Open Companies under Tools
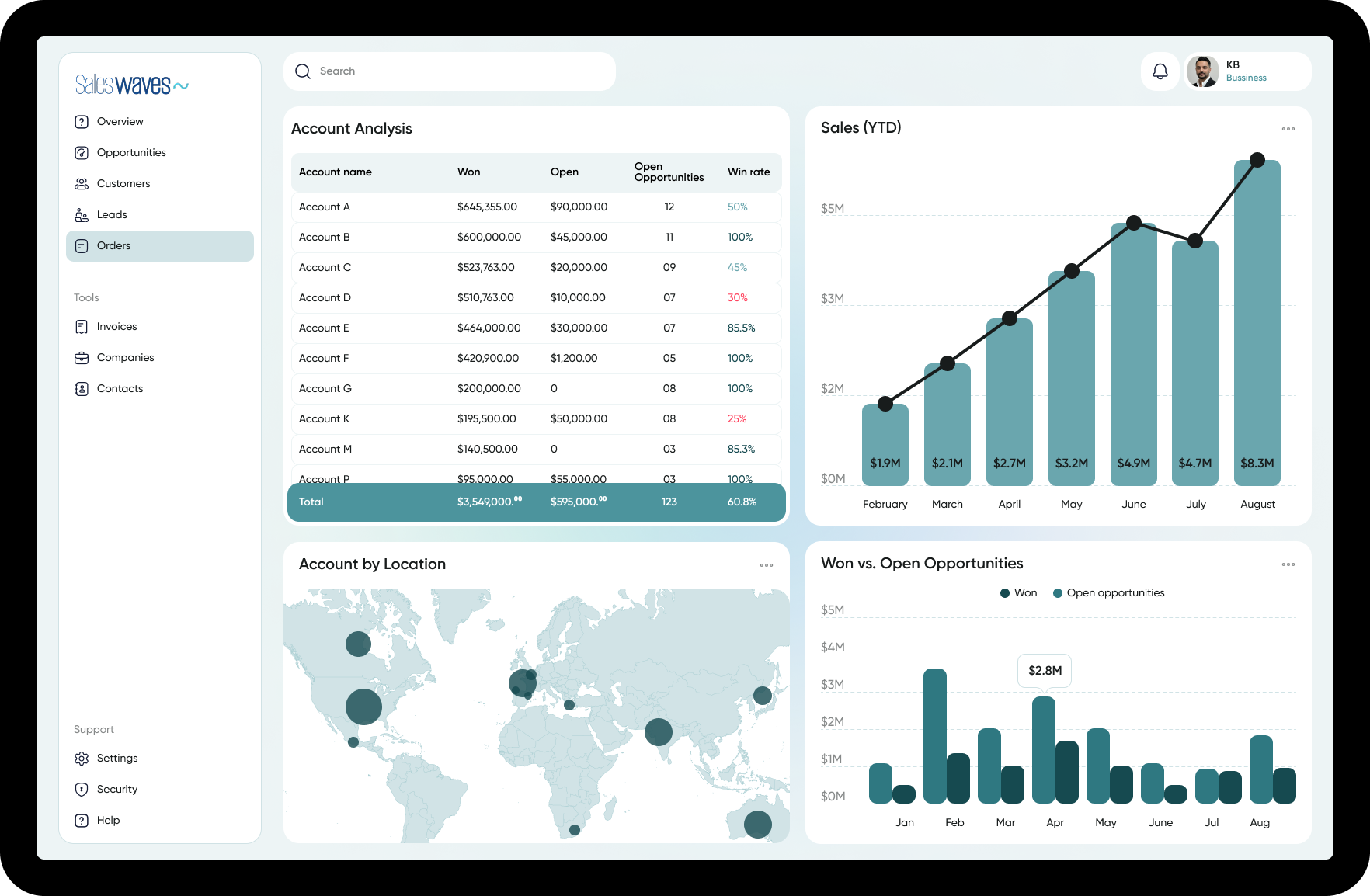Image resolution: width=1370 pixels, height=896 pixels. 160,358
